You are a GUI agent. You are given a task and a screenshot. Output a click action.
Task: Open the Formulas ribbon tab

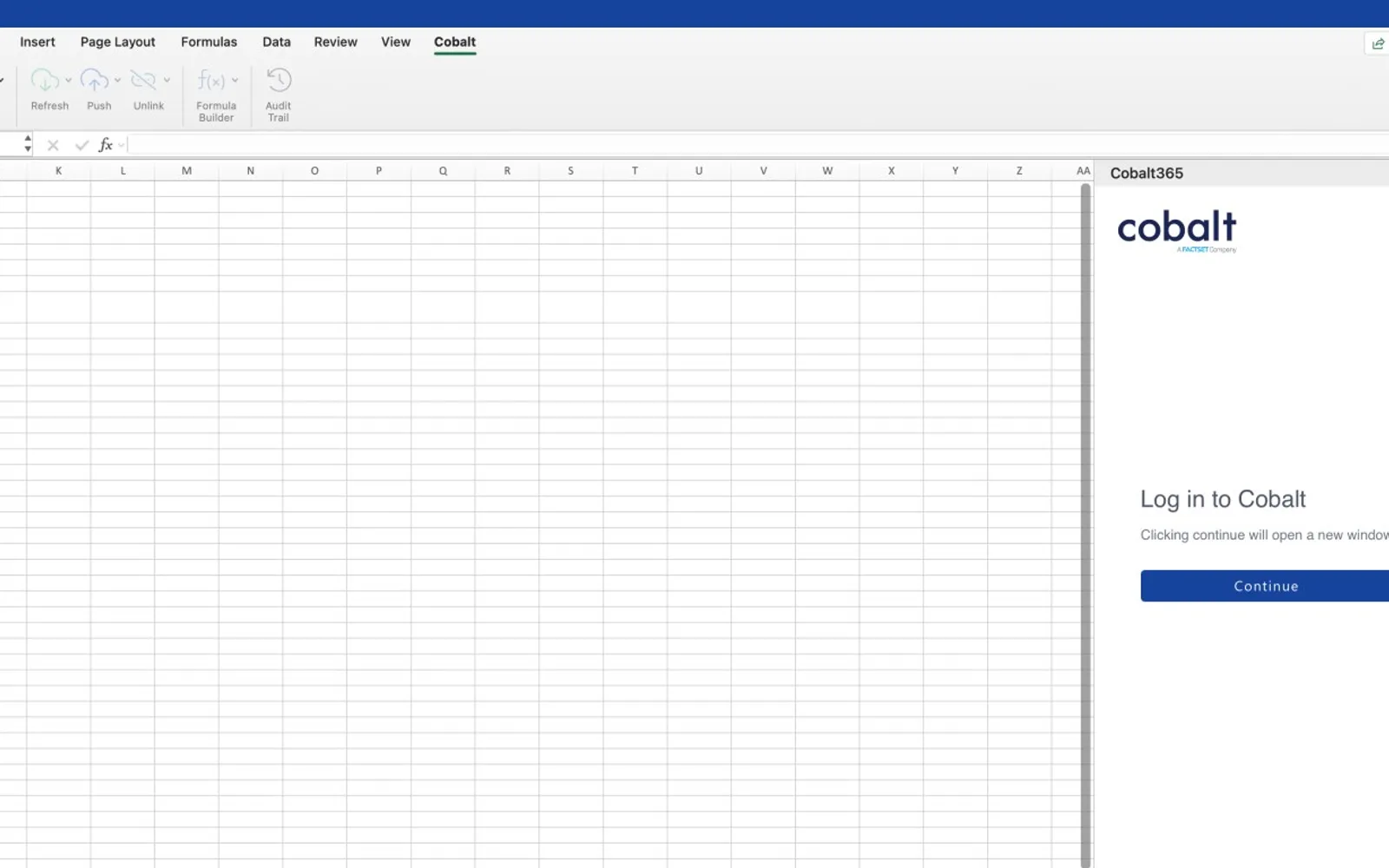click(x=209, y=42)
